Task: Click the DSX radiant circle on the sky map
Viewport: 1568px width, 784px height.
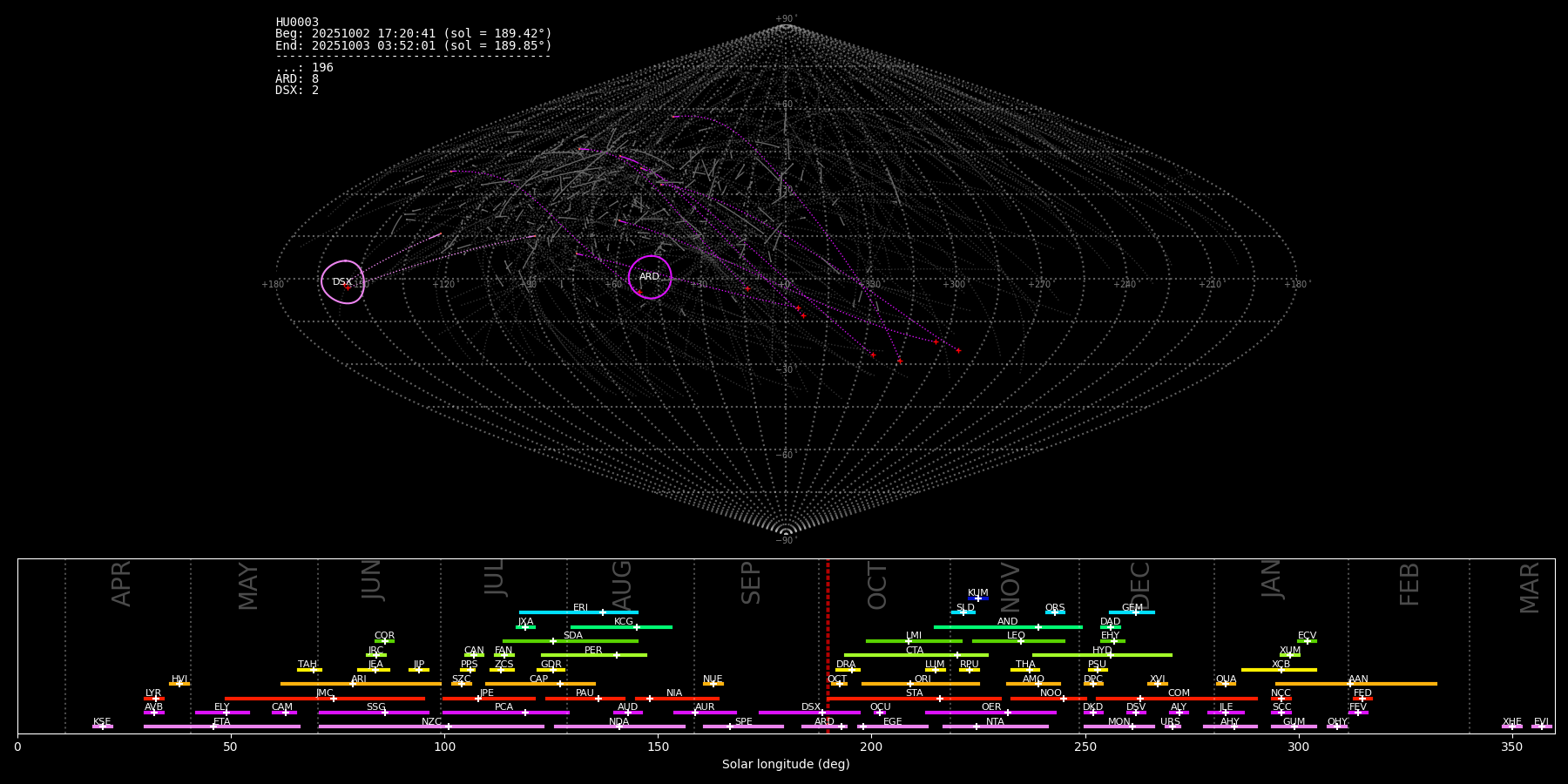Action: (342, 281)
